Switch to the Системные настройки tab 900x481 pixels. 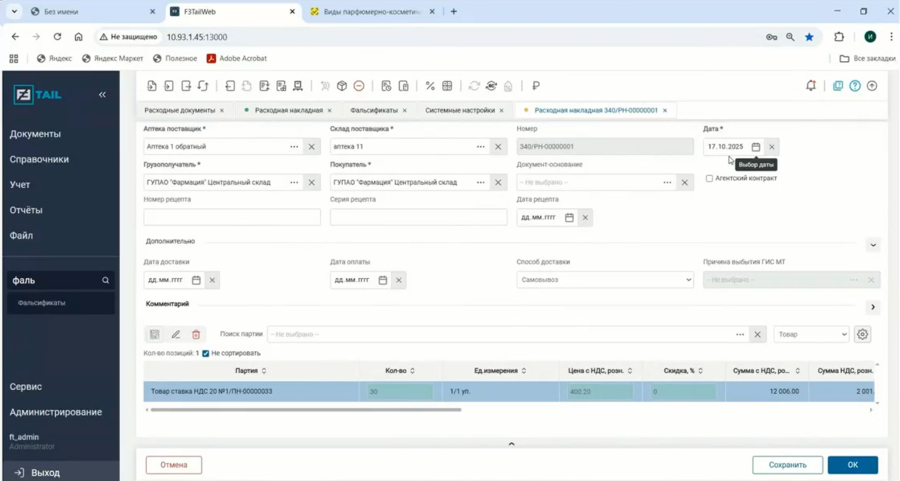[459, 110]
